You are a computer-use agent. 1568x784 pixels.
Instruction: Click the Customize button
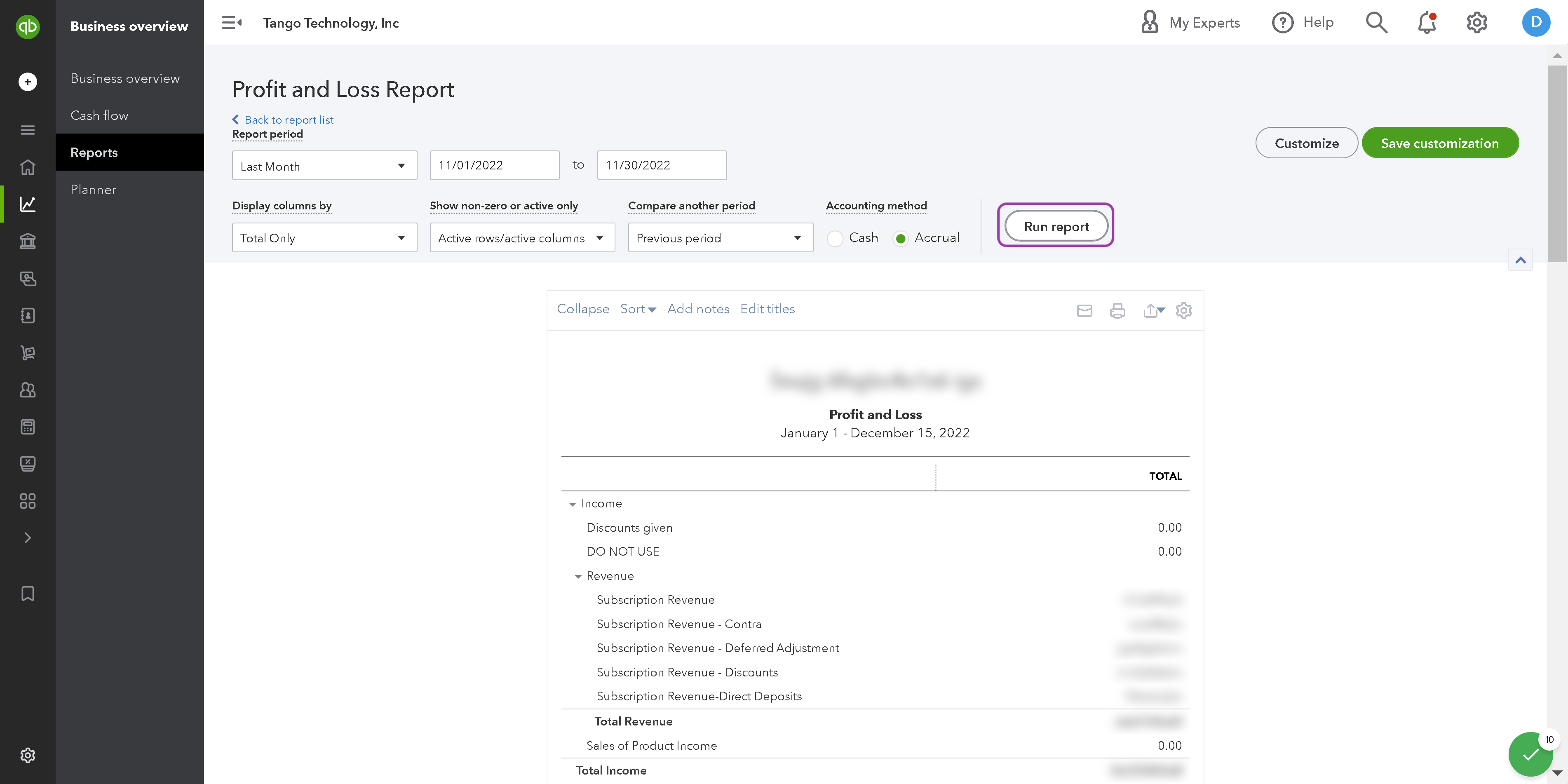[1306, 143]
